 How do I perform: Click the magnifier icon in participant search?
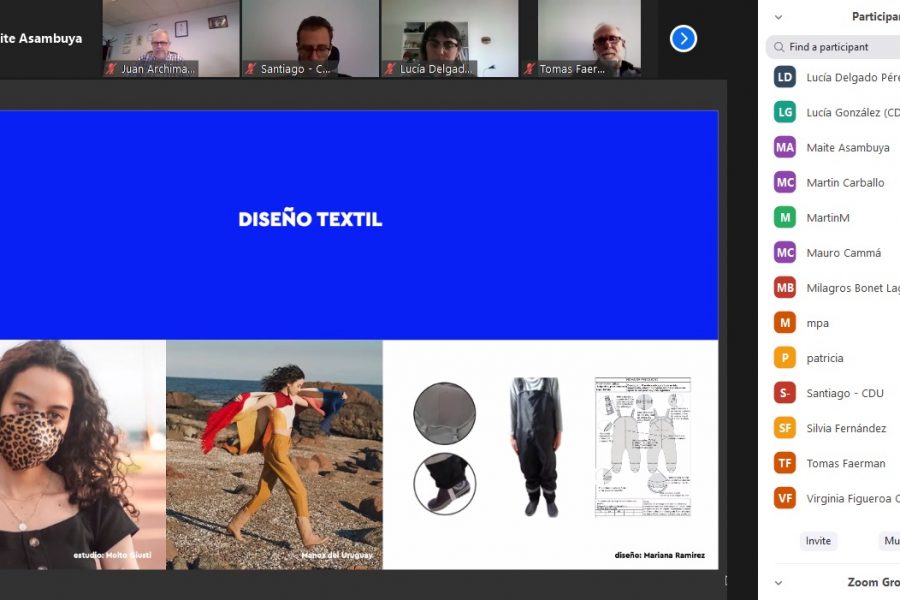(x=779, y=47)
